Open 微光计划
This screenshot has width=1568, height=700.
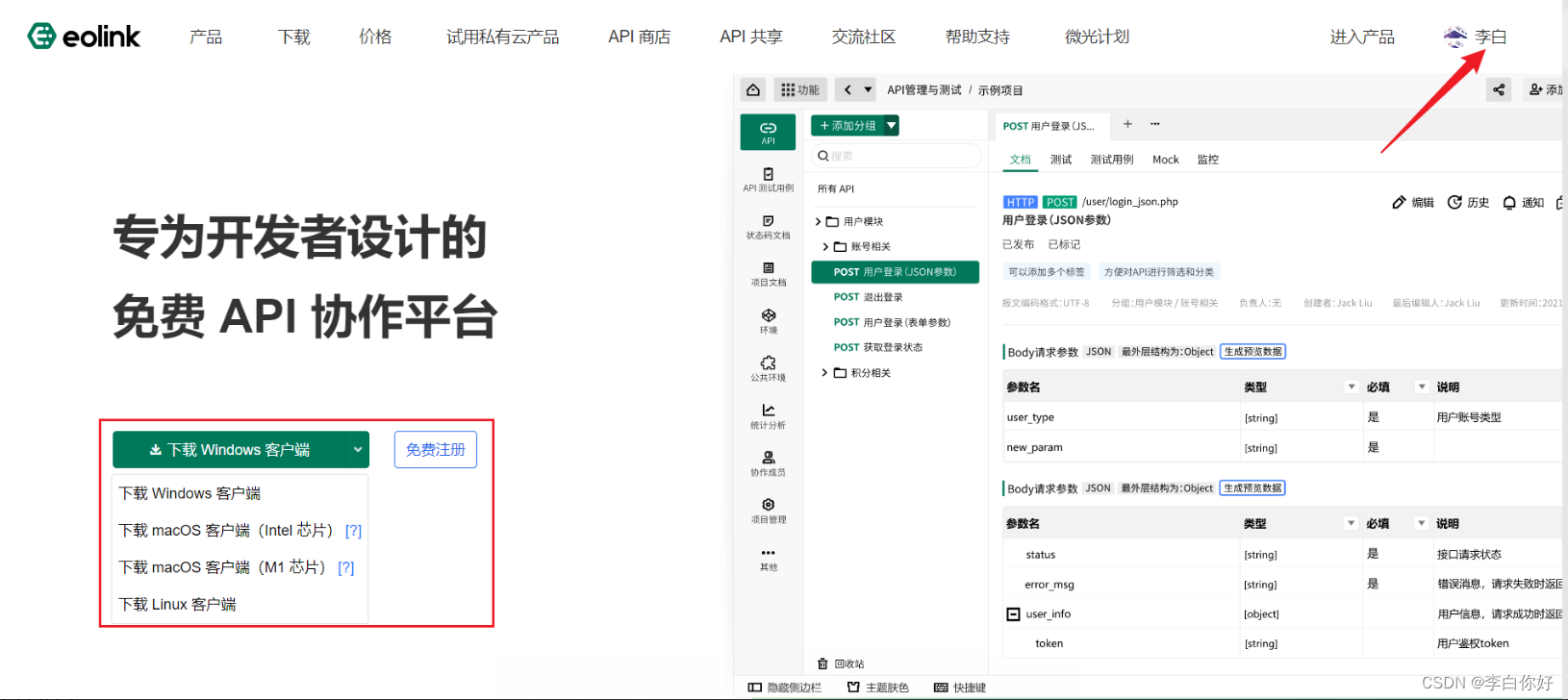[x=1097, y=37]
